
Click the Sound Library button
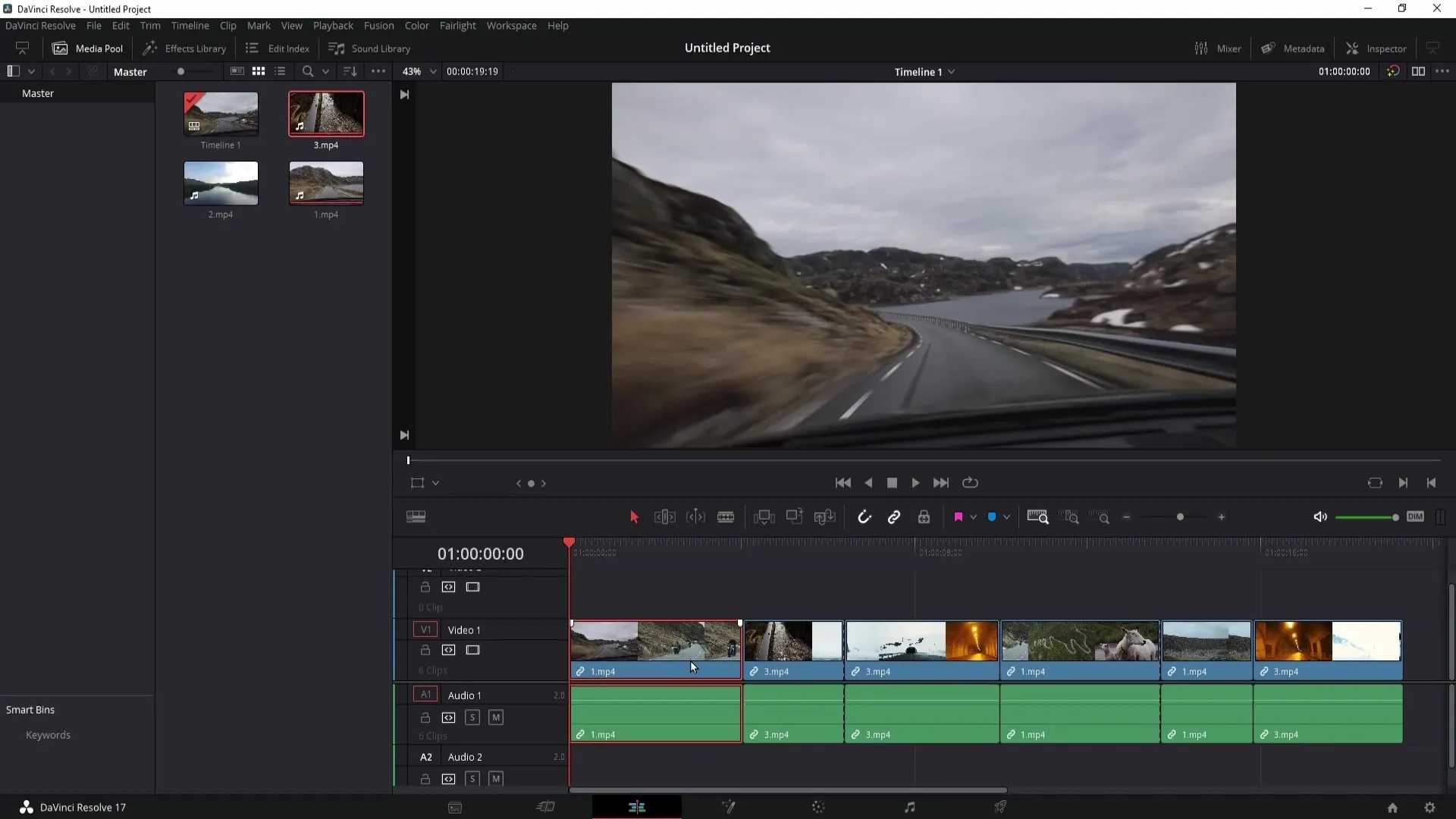coord(371,48)
